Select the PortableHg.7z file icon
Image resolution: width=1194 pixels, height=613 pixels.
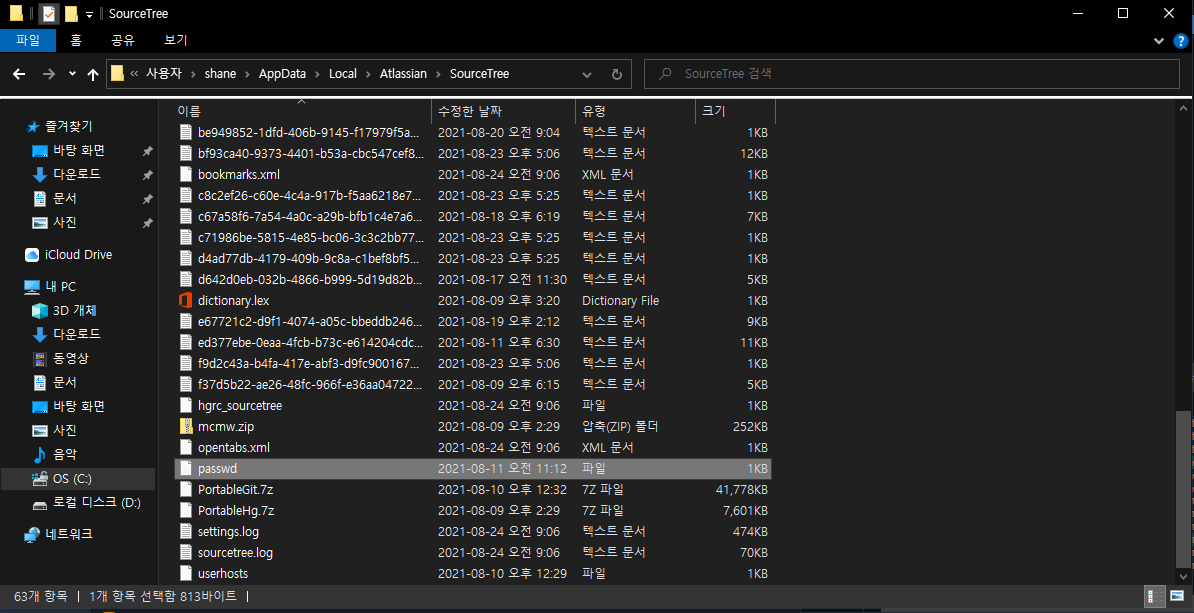click(x=186, y=510)
